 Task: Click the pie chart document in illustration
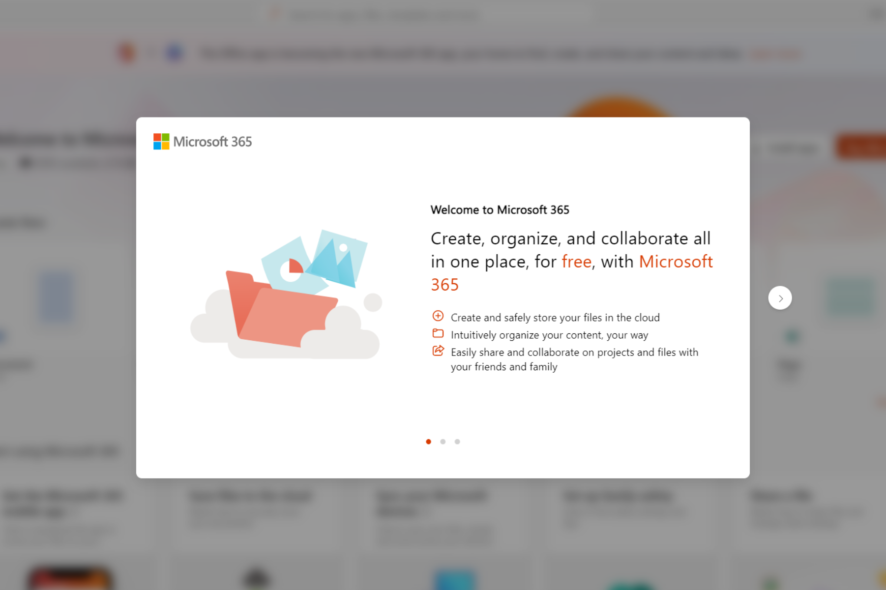coord(289,267)
